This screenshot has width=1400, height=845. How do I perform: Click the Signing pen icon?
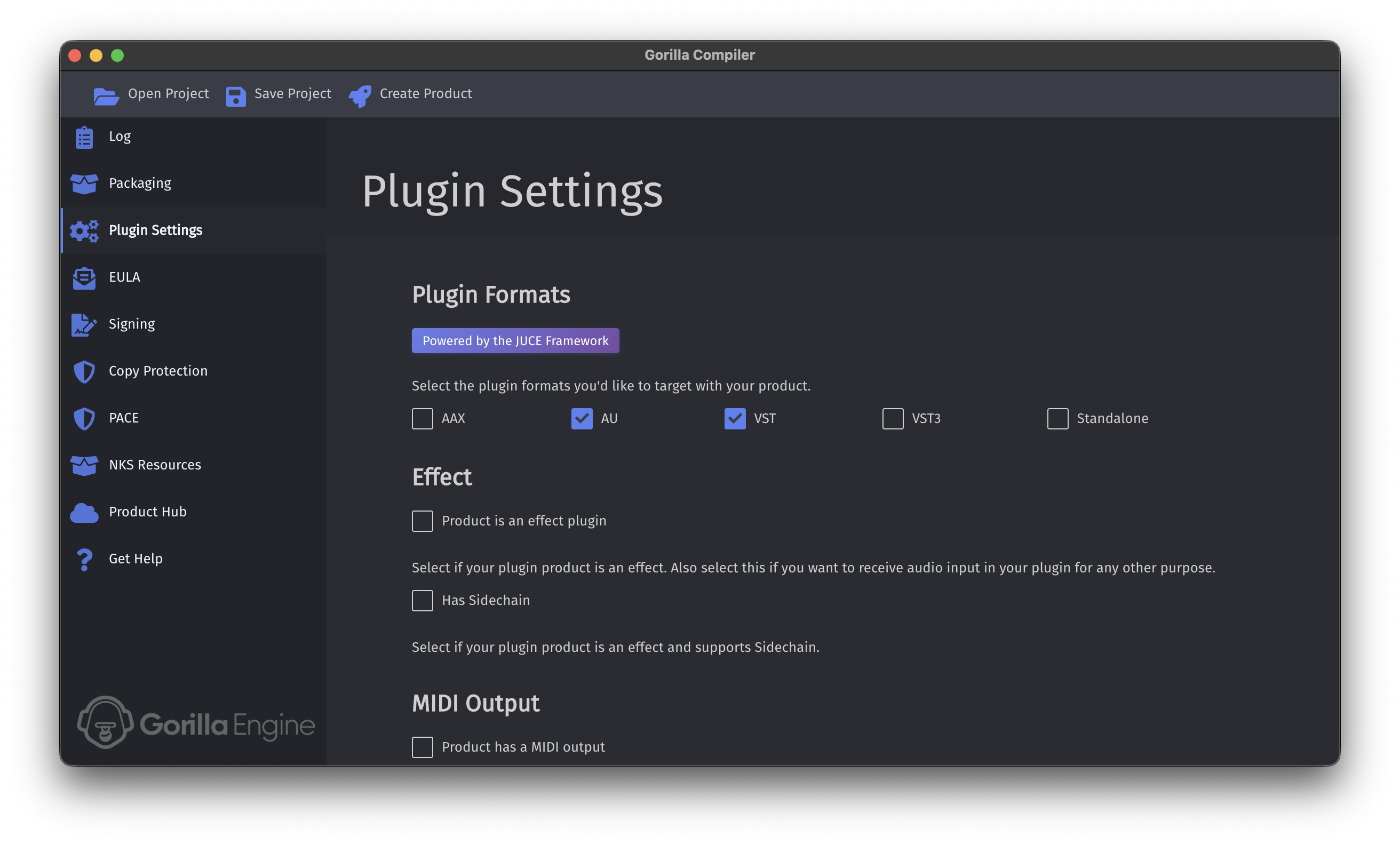pyautogui.click(x=84, y=324)
